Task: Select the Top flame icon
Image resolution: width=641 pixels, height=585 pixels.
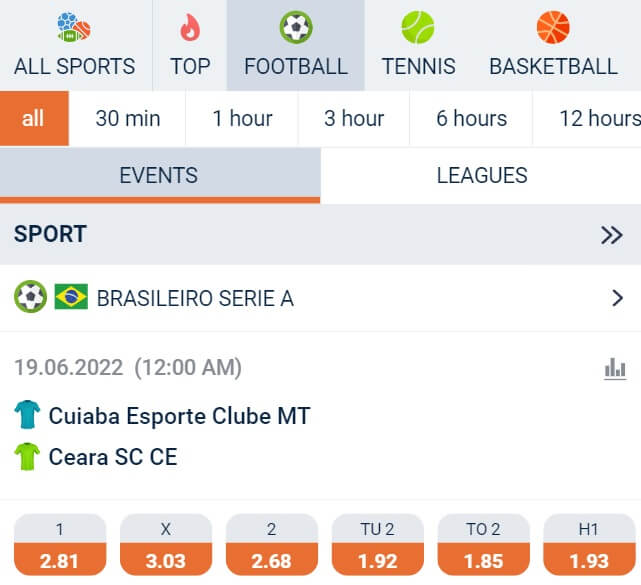Action: (x=190, y=27)
